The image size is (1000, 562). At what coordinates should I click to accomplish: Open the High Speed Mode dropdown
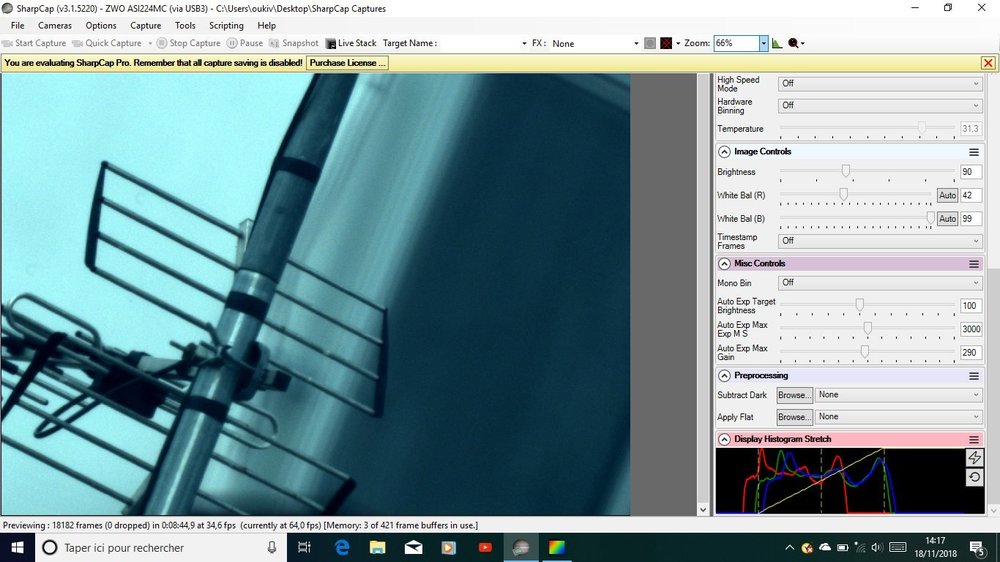tap(879, 84)
